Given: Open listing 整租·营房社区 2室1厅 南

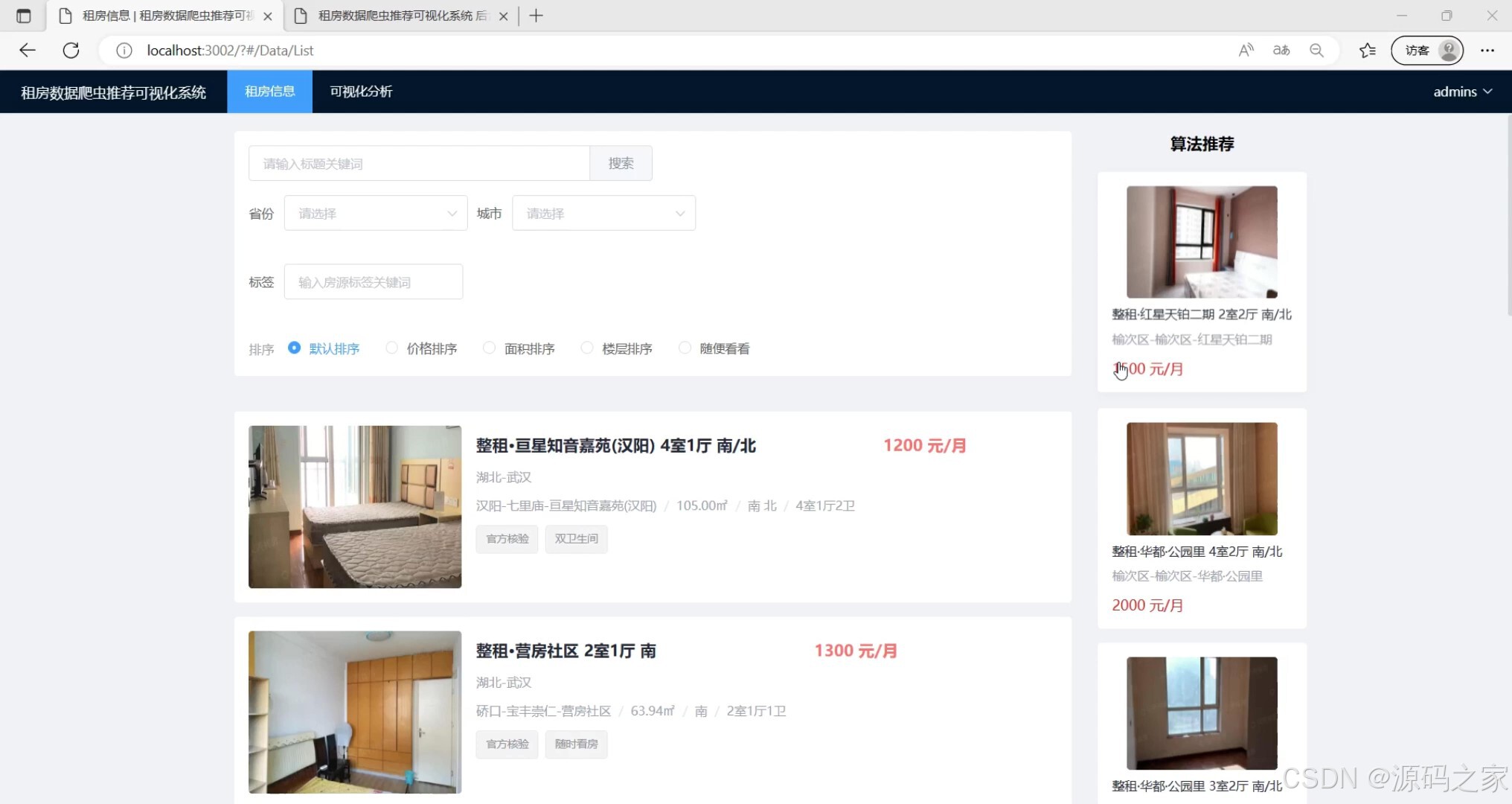Looking at the screenshot, I should [566, 651].
